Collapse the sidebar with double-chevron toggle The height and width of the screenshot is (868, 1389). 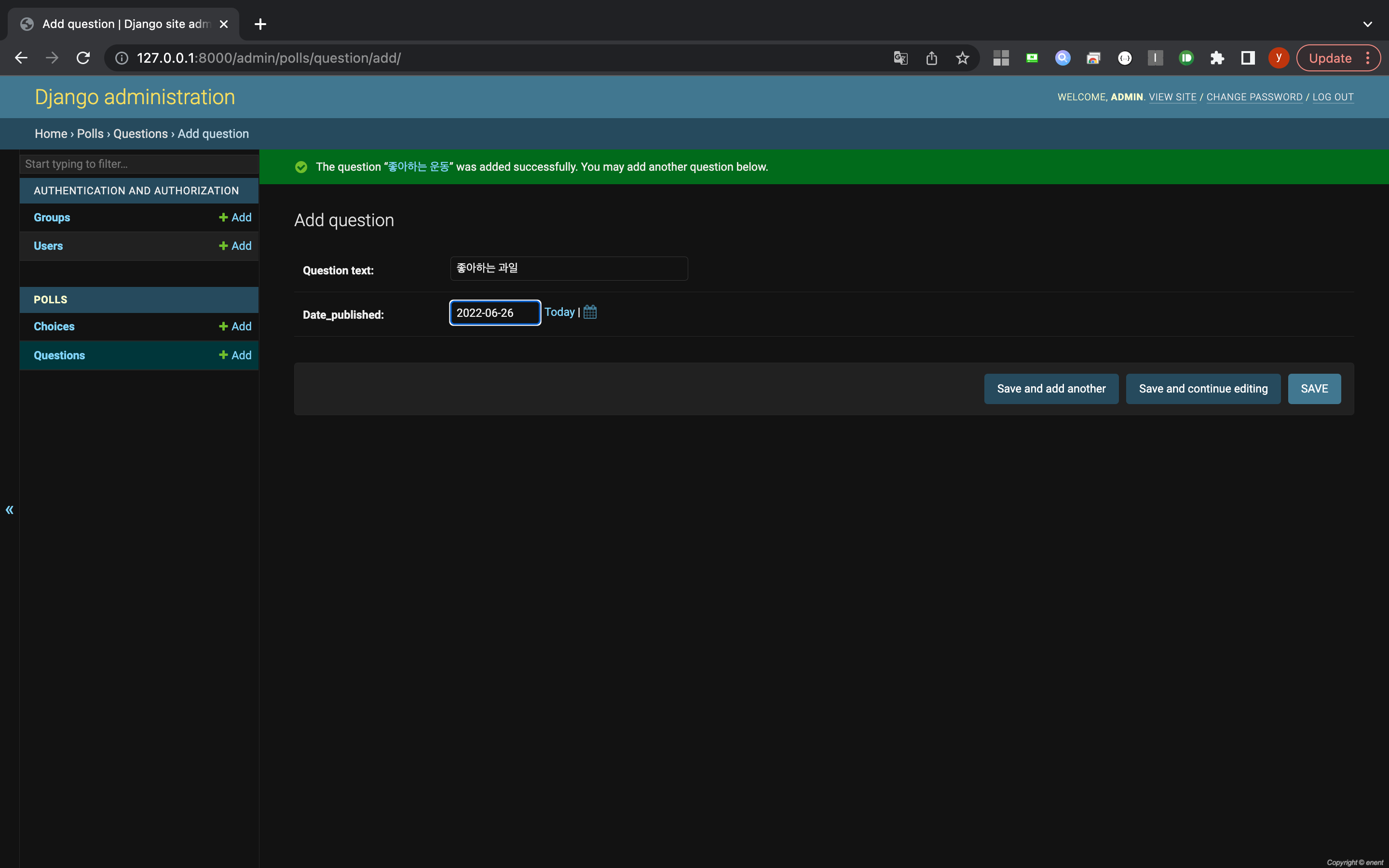tap(9, 510)
